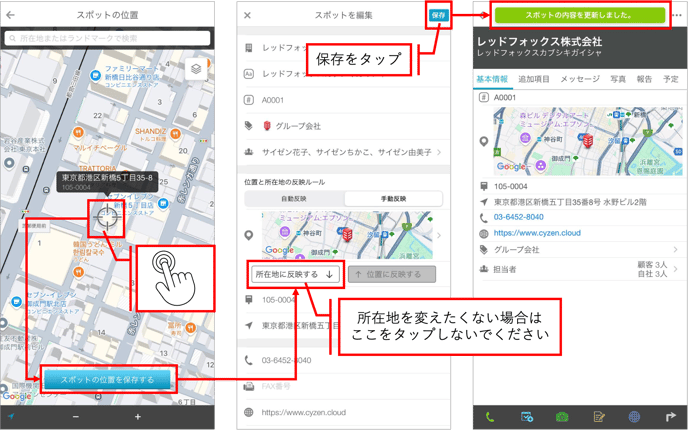Expand the 担当者 list chevron in the edit screen
The height and width of the screenshot is (430, 688).
point(439,152)
